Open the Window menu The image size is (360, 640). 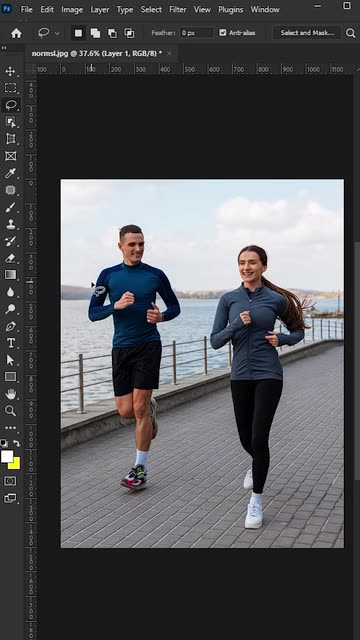tap(265, 9)
